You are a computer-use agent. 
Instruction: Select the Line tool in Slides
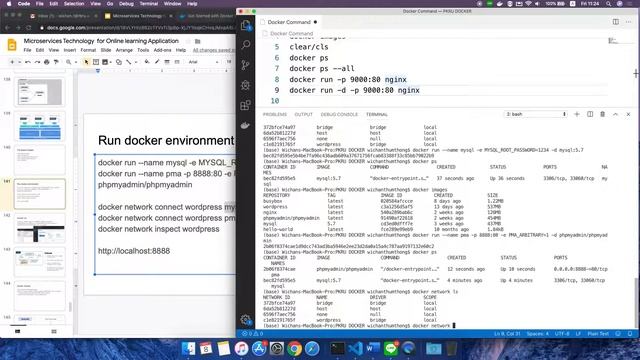click(x=128, y=62)
